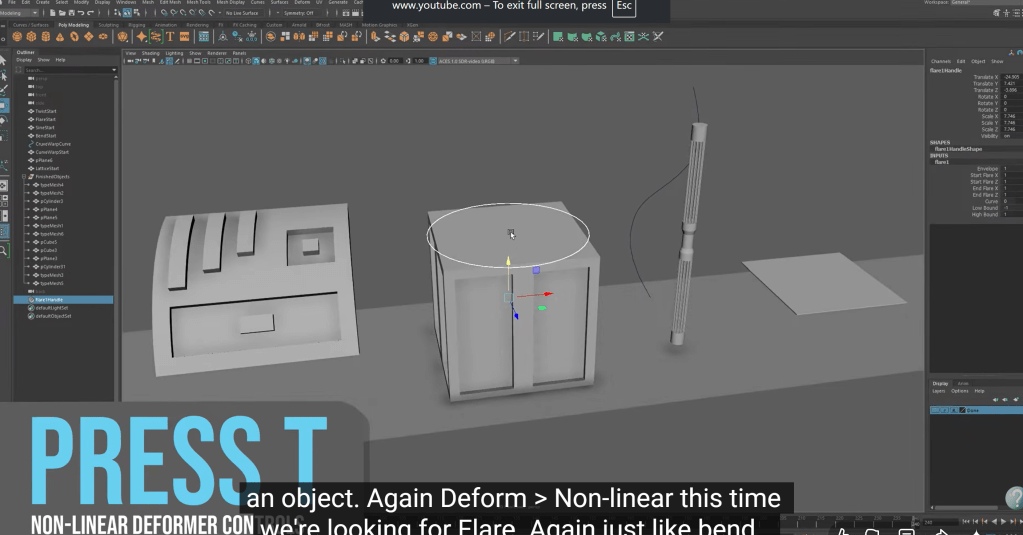
Task: Click the Save Scene icon
Action: pyautogui.click(x=70, y=12)
